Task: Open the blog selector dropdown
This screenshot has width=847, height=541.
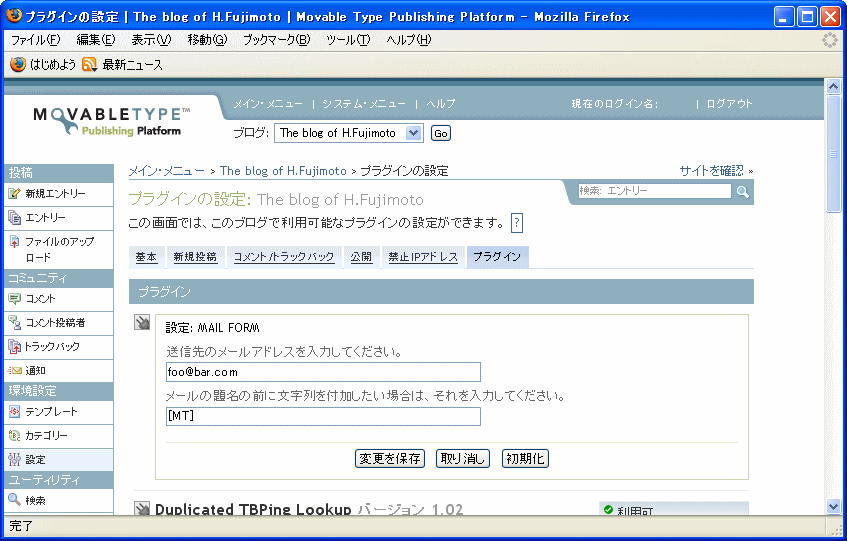Action: 348,133
